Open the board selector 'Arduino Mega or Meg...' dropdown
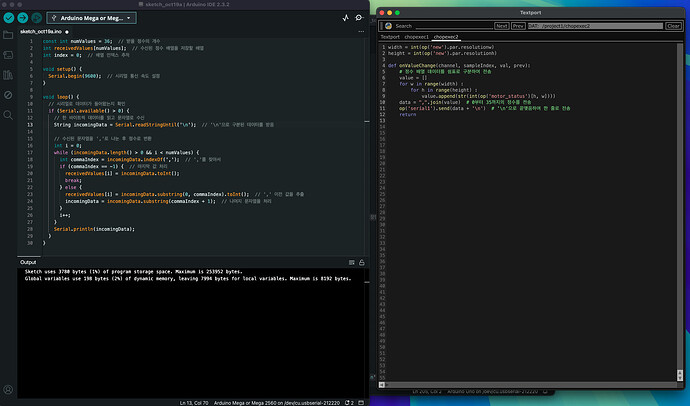 (x=92, y=18)
